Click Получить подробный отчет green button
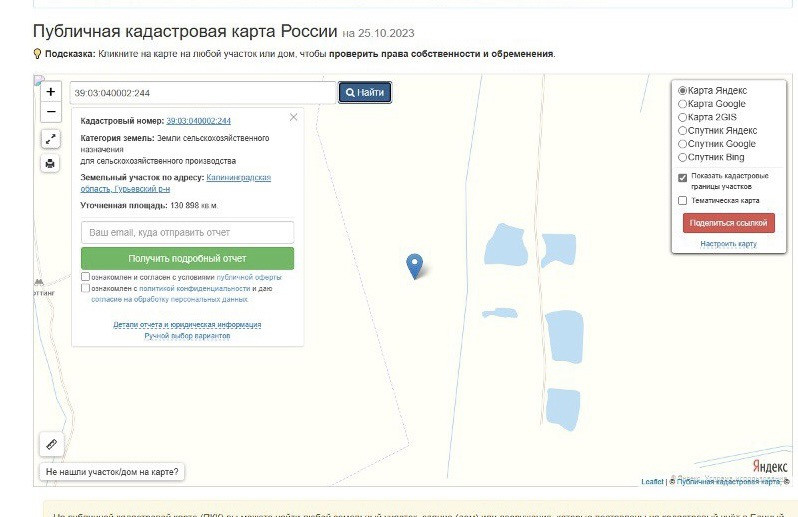The height and width of the screenshot is (517, 798). pyautogui.click(x=187, y=258)
